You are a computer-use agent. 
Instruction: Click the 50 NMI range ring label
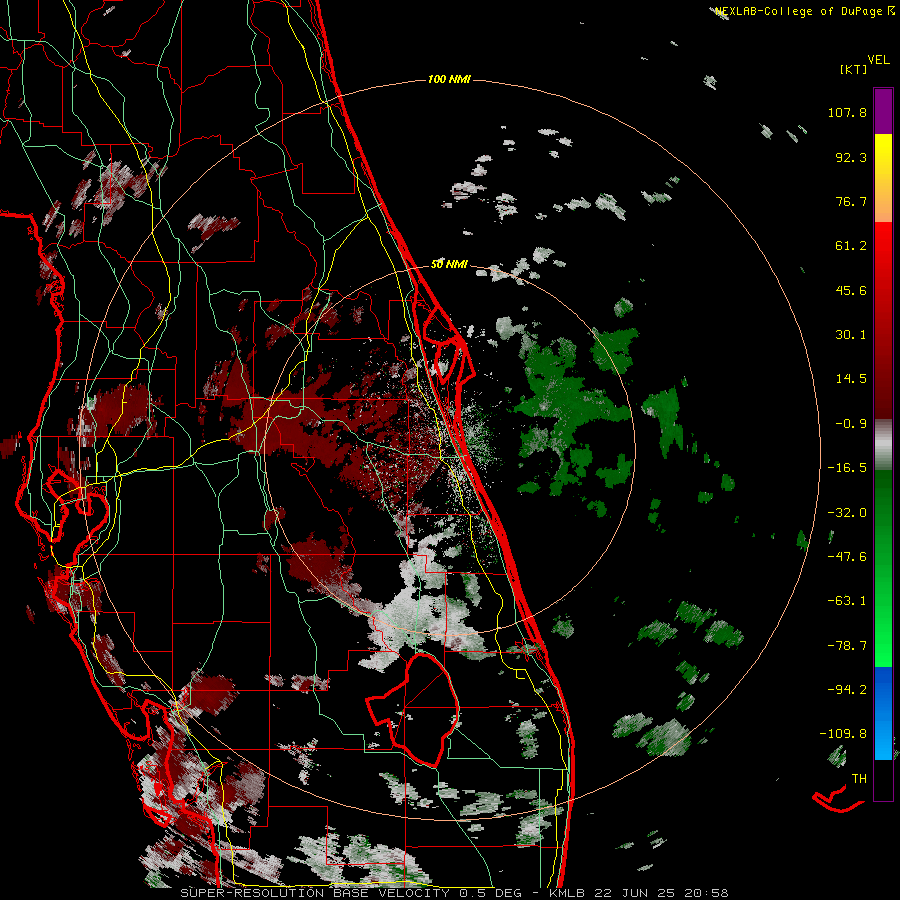pyautogui.click(x=449, y=265)
